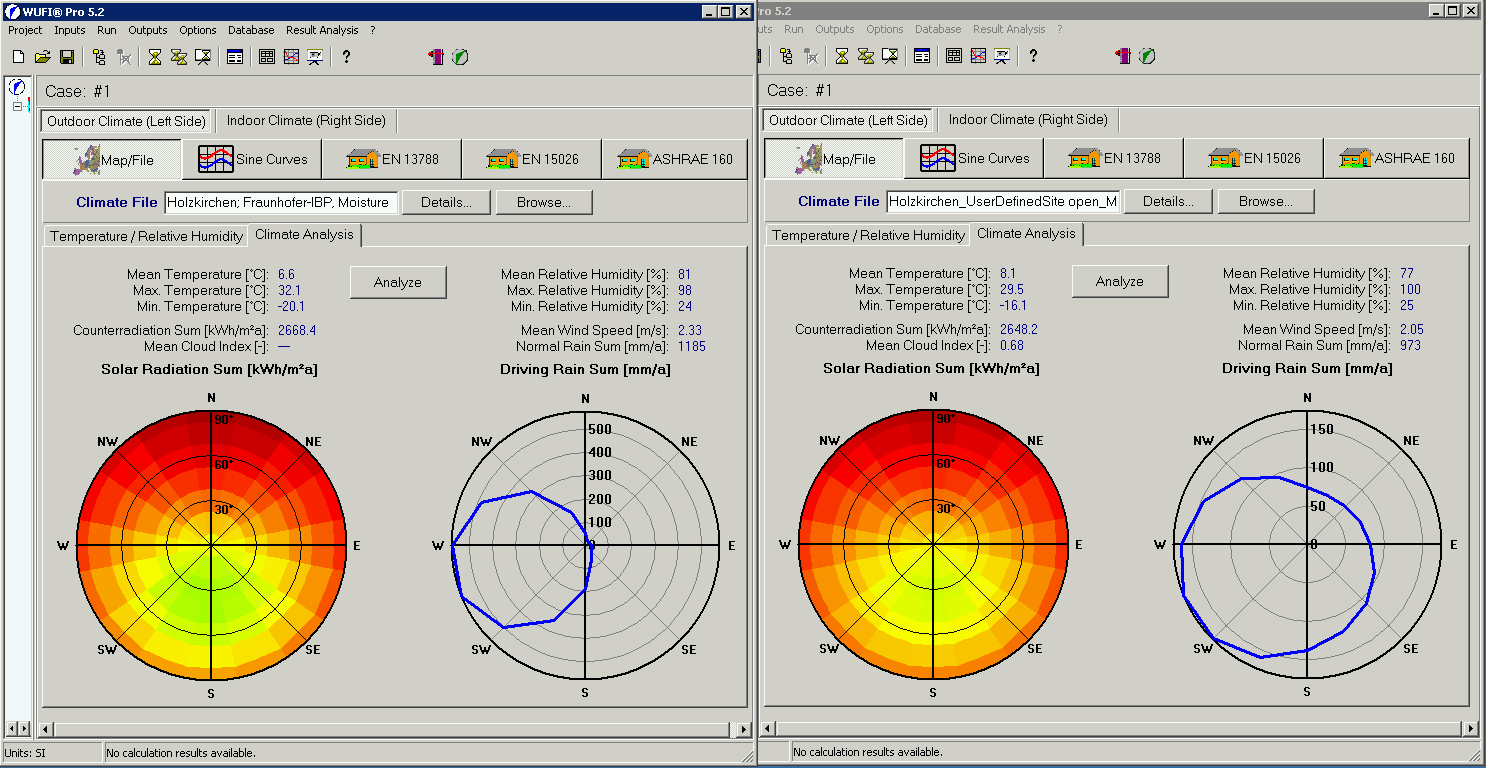Click Climate File field with Holzkirchen_UserDefinedSite text
Image resolution: width=1486 pixels, height=768 pixels.
click(x=1002, y=202)
